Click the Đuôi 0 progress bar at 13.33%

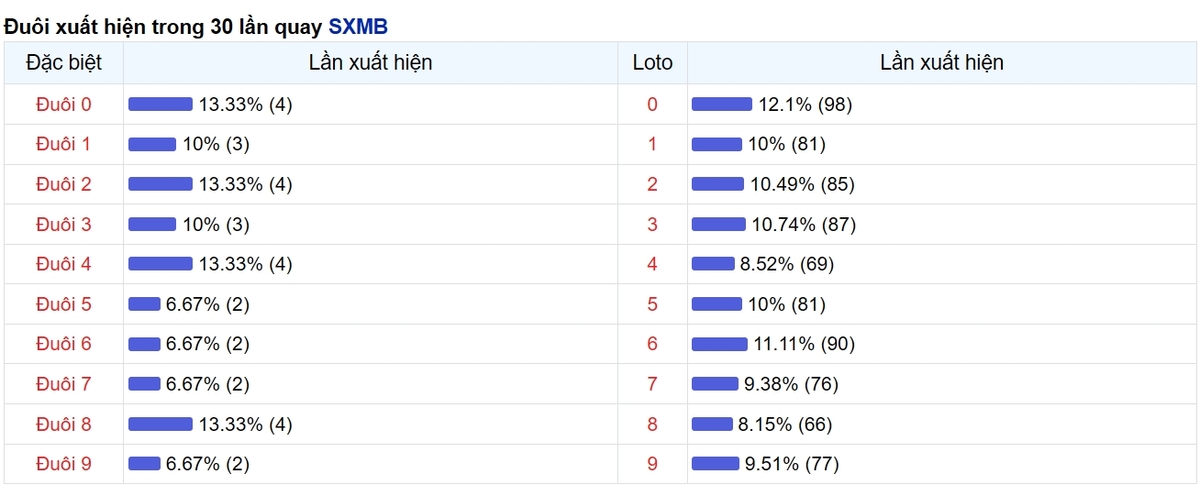coord(160,104)
